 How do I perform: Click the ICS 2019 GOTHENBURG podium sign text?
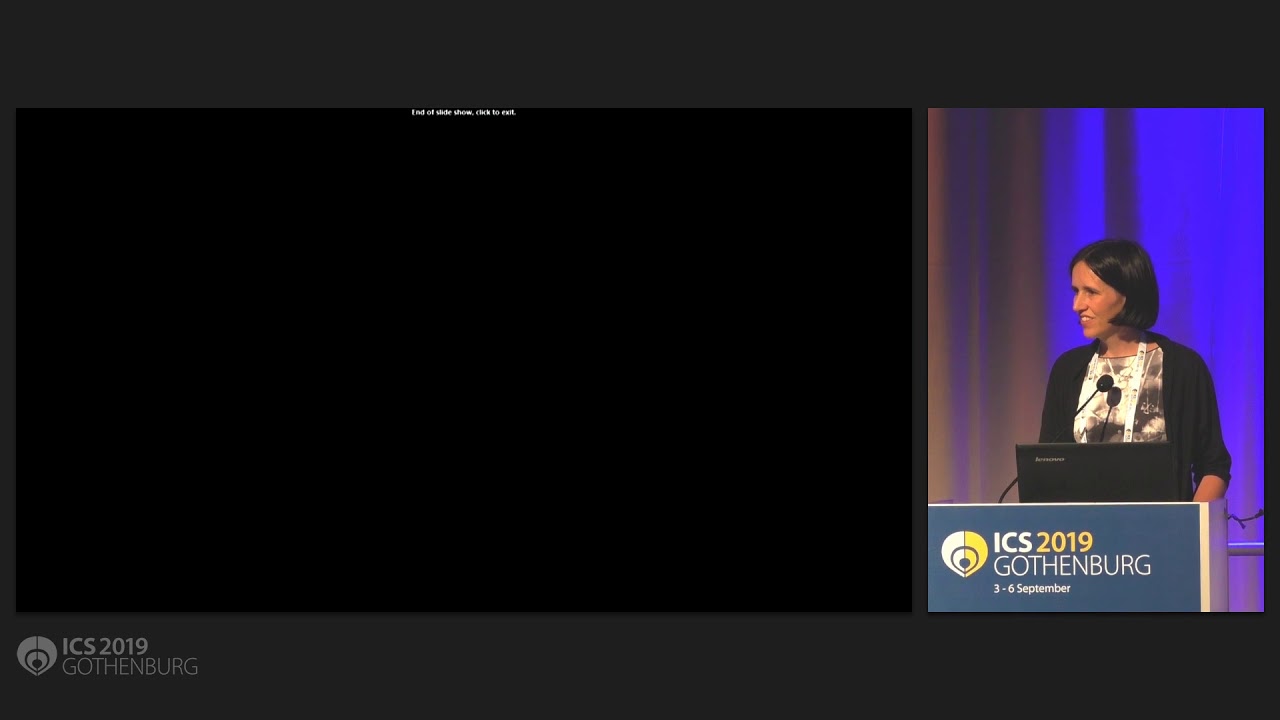pos(1071,554)
